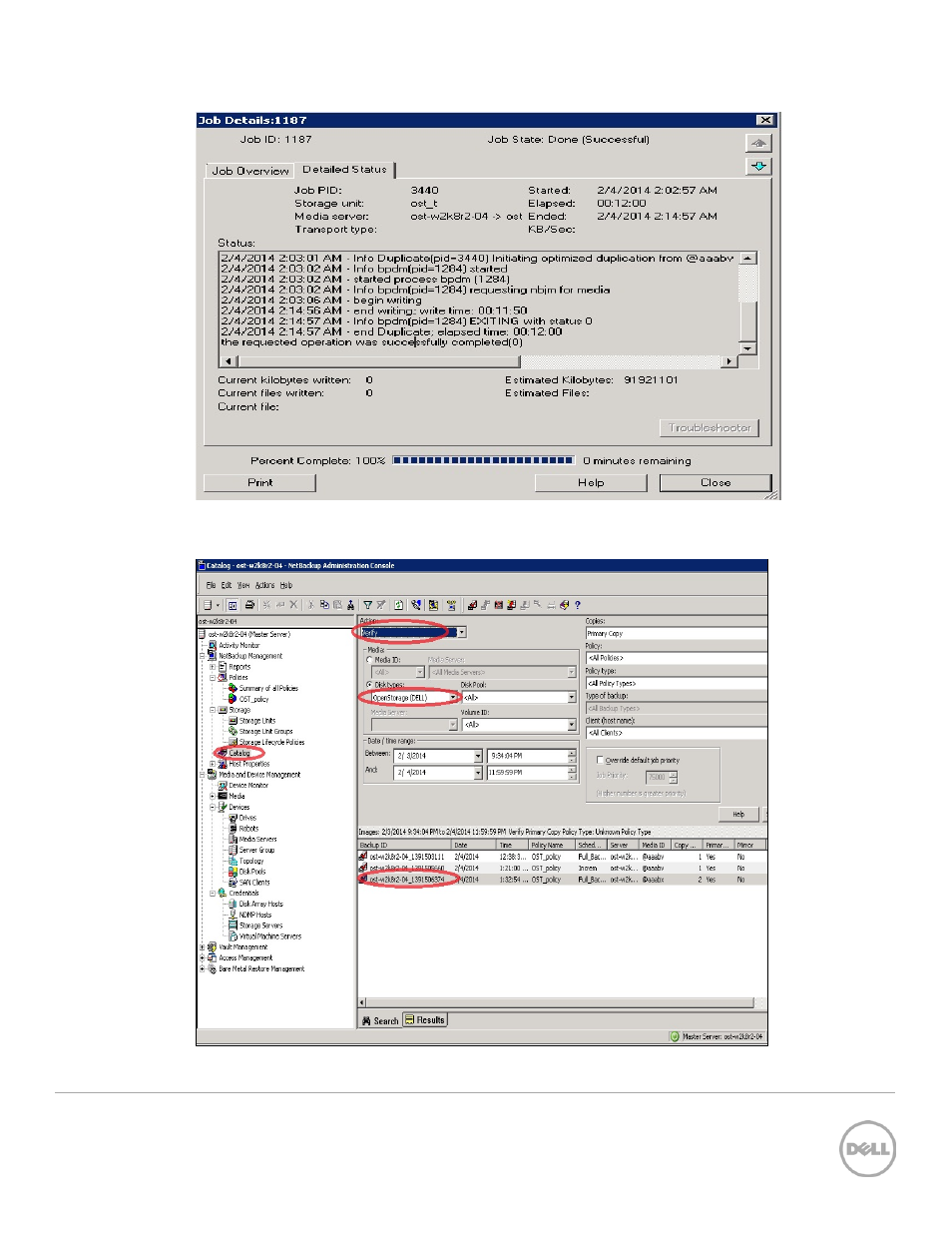Close the Job Details window with X
The width and height of the screenshot is (952, 1233).
point(765,120)
